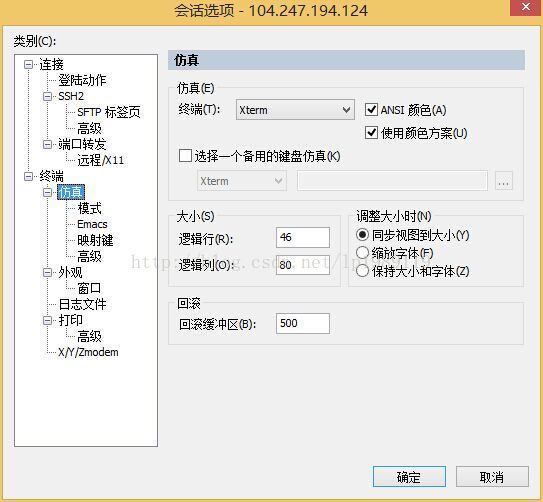The height and width of the screenshot is (502, 543).
Task: Open the 终端(T) Xterm dropdown
Action: [x=295, y=110]
